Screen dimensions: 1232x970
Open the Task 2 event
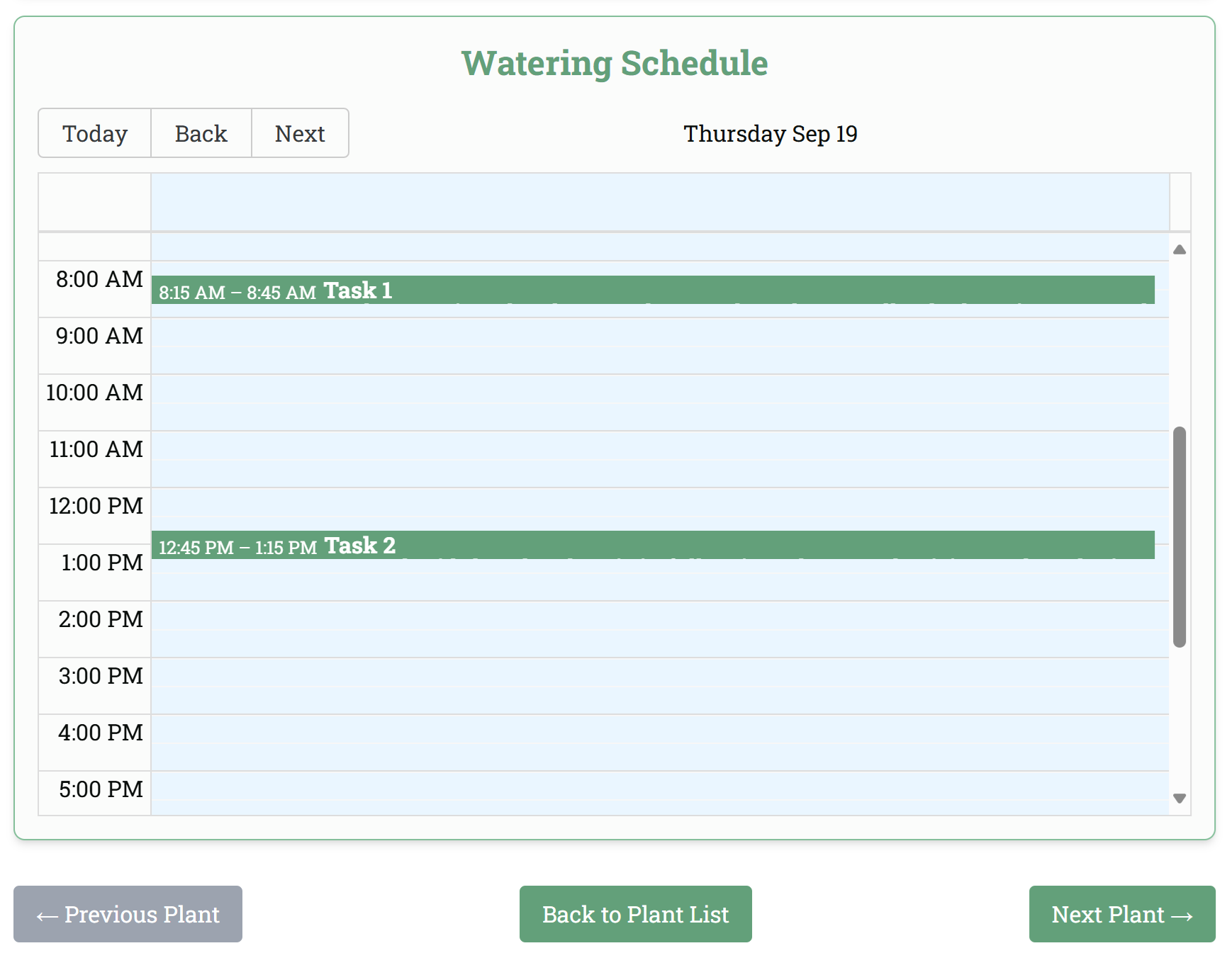(x=652, y=545)
